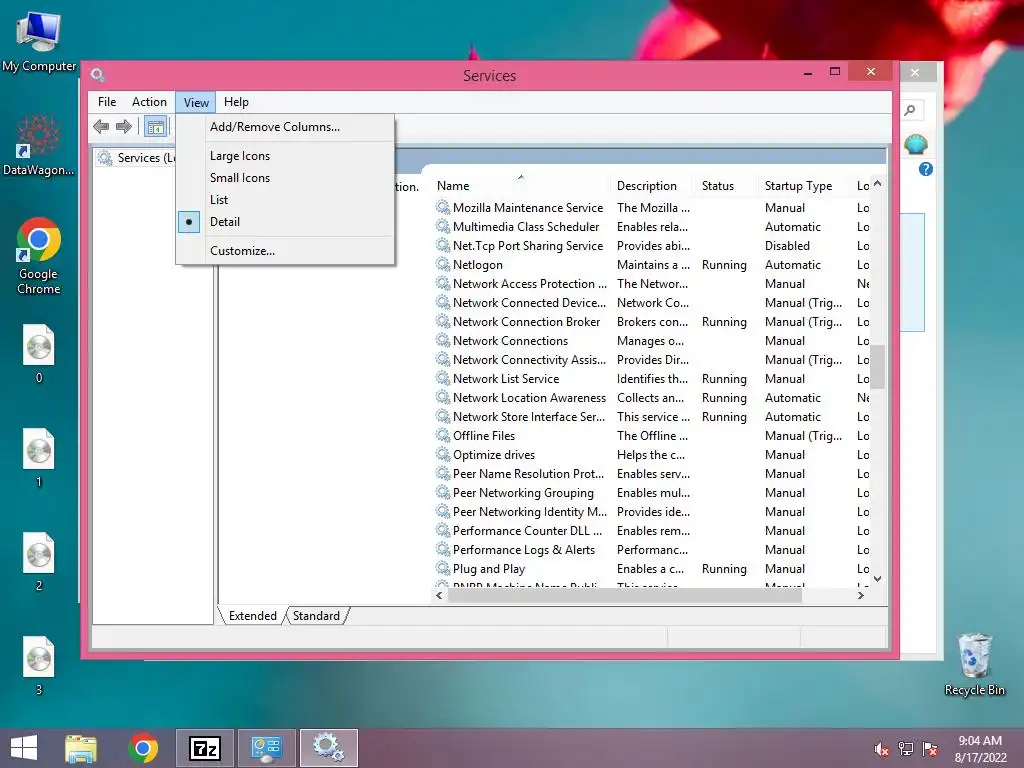Click the vertical scrollbar up arrow
This screenshot has height=768, width=1024.
pos(878,184)
